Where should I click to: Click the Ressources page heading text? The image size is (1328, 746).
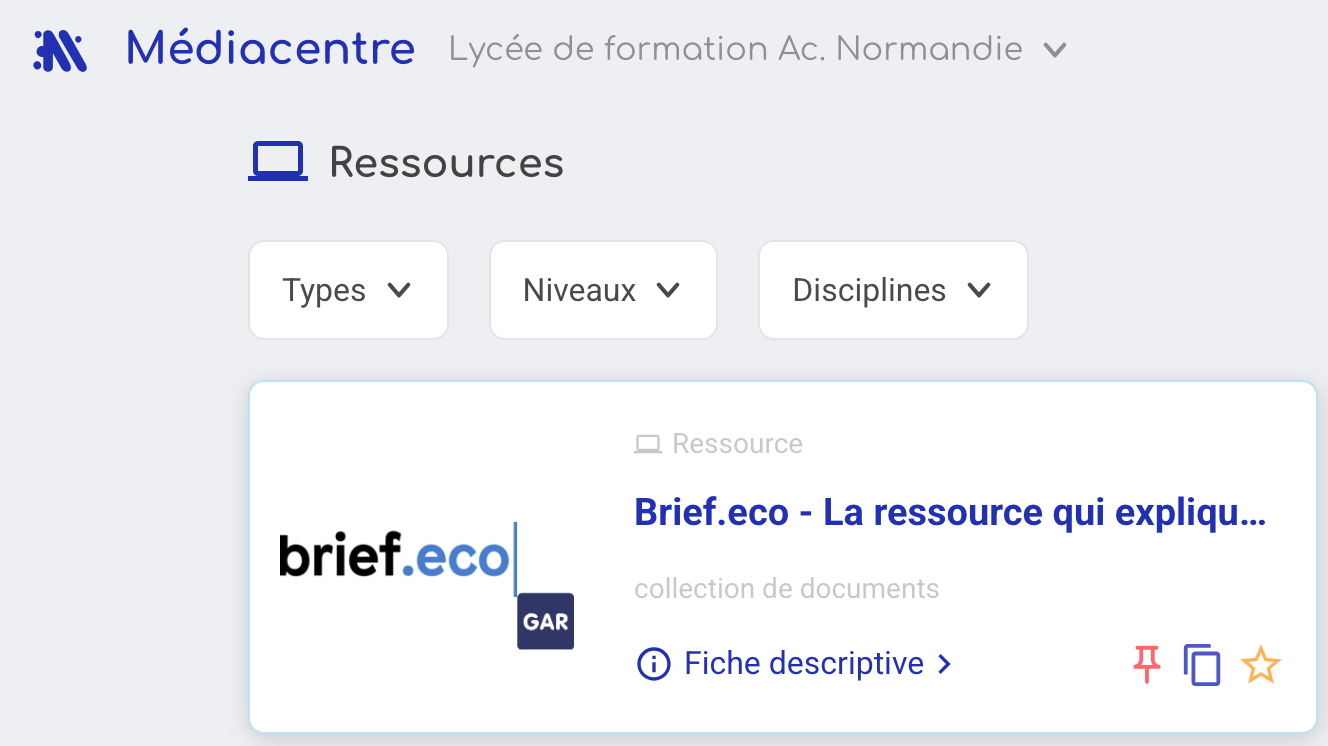click(446, 163)
